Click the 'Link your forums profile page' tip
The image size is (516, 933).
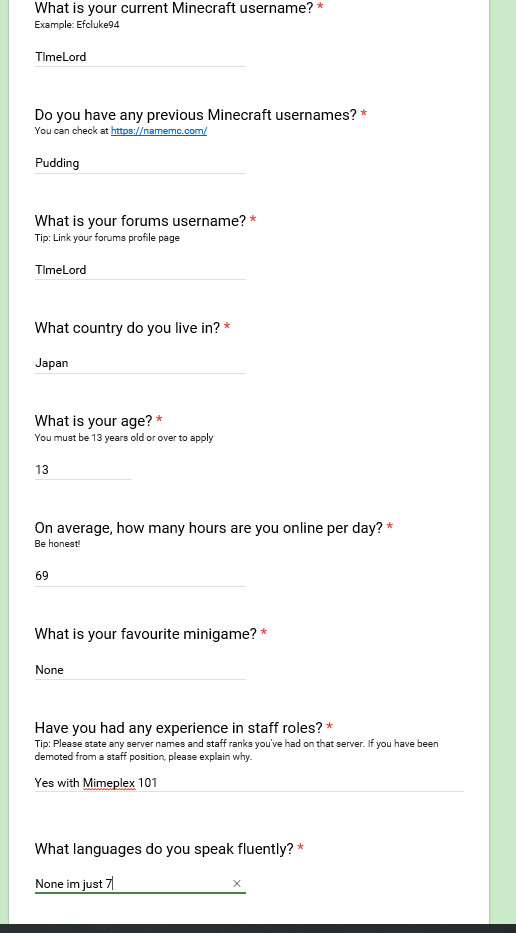click(x=107, y=238)
